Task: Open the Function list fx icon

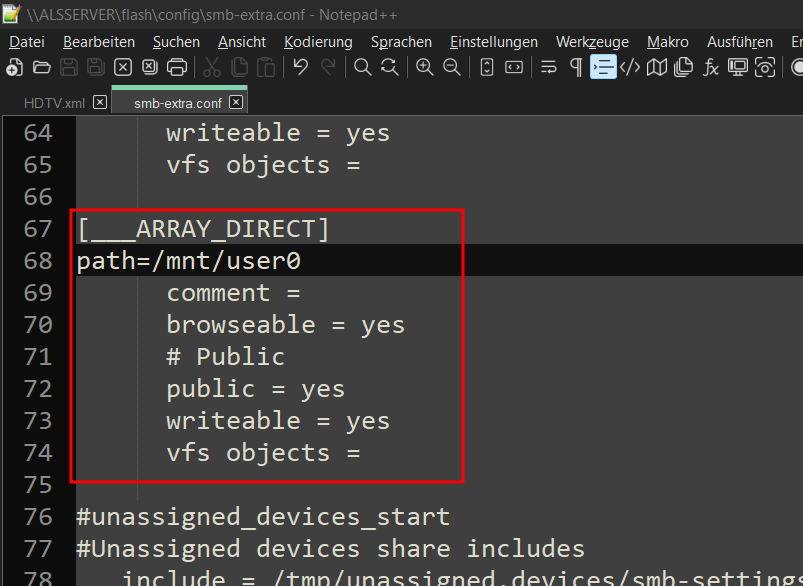Action: (711, 67)
